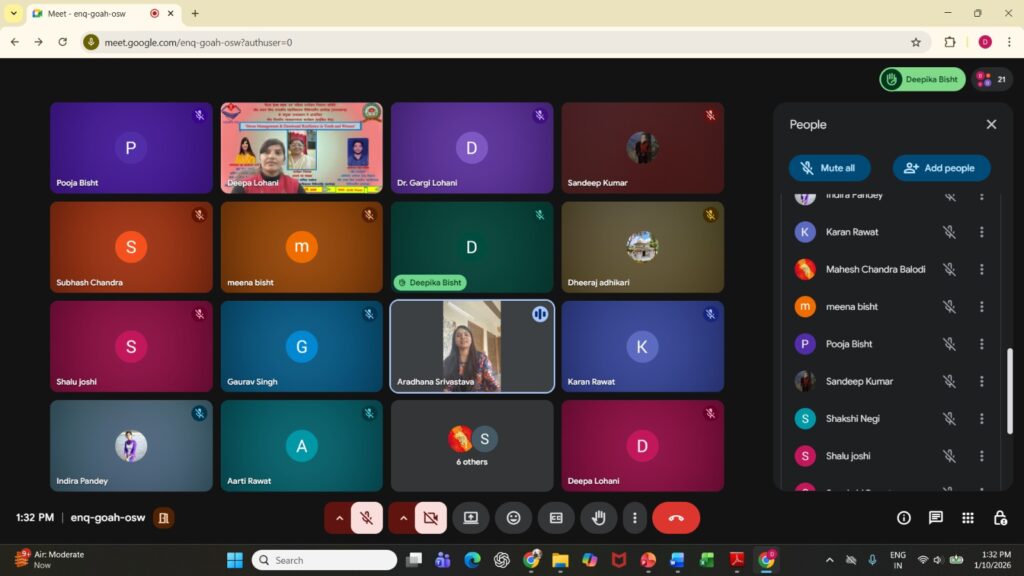Screen dimensions: 1024x576
Task: Open more options menu for Karan Rawat
Action: point(981,232)
